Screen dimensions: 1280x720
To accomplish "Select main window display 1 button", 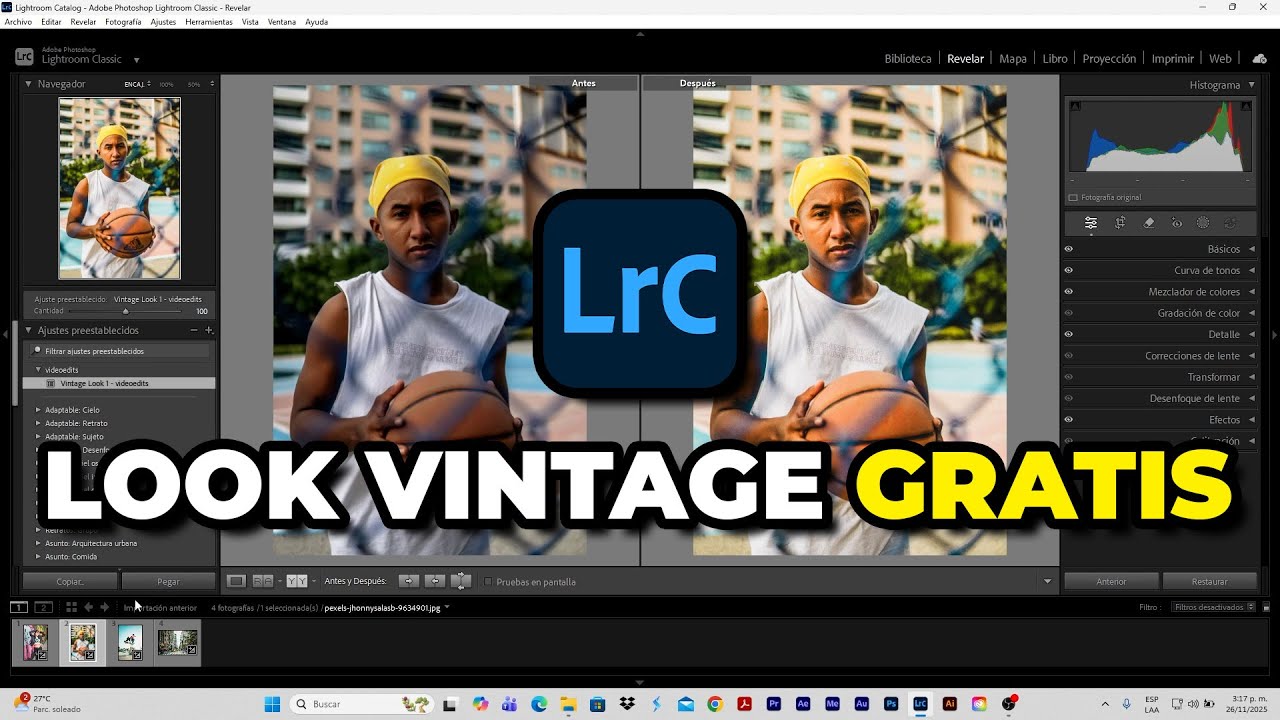I will [19, 607].
